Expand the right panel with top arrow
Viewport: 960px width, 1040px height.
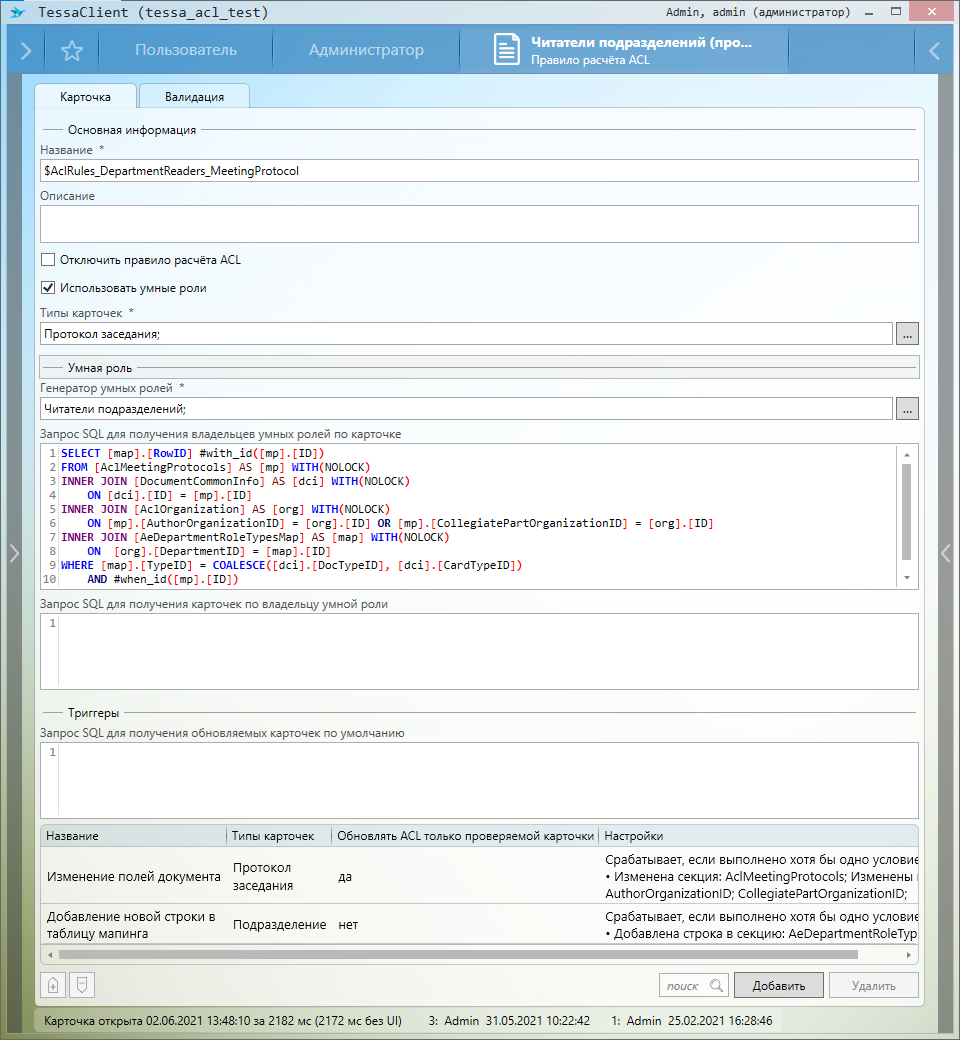(x=935, y=51)
